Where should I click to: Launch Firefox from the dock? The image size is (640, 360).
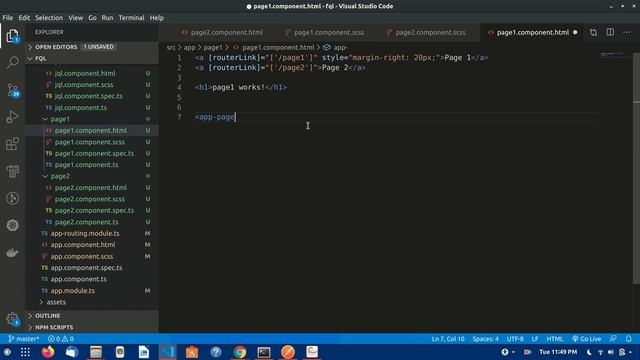tap(48, 352)
